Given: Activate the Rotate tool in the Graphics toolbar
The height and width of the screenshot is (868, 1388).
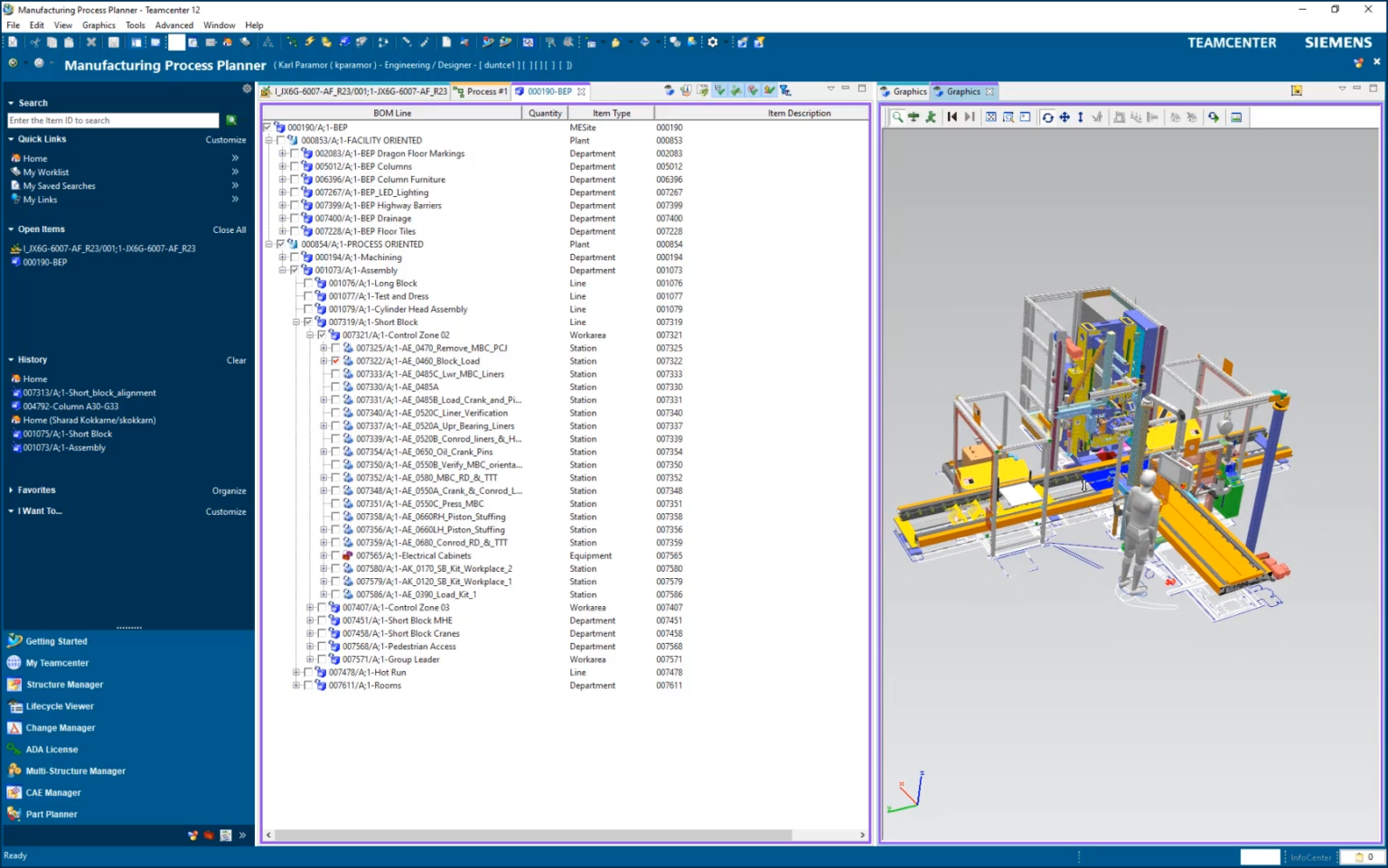Looking at the screenshot, I should click(x=1047, y=117).
